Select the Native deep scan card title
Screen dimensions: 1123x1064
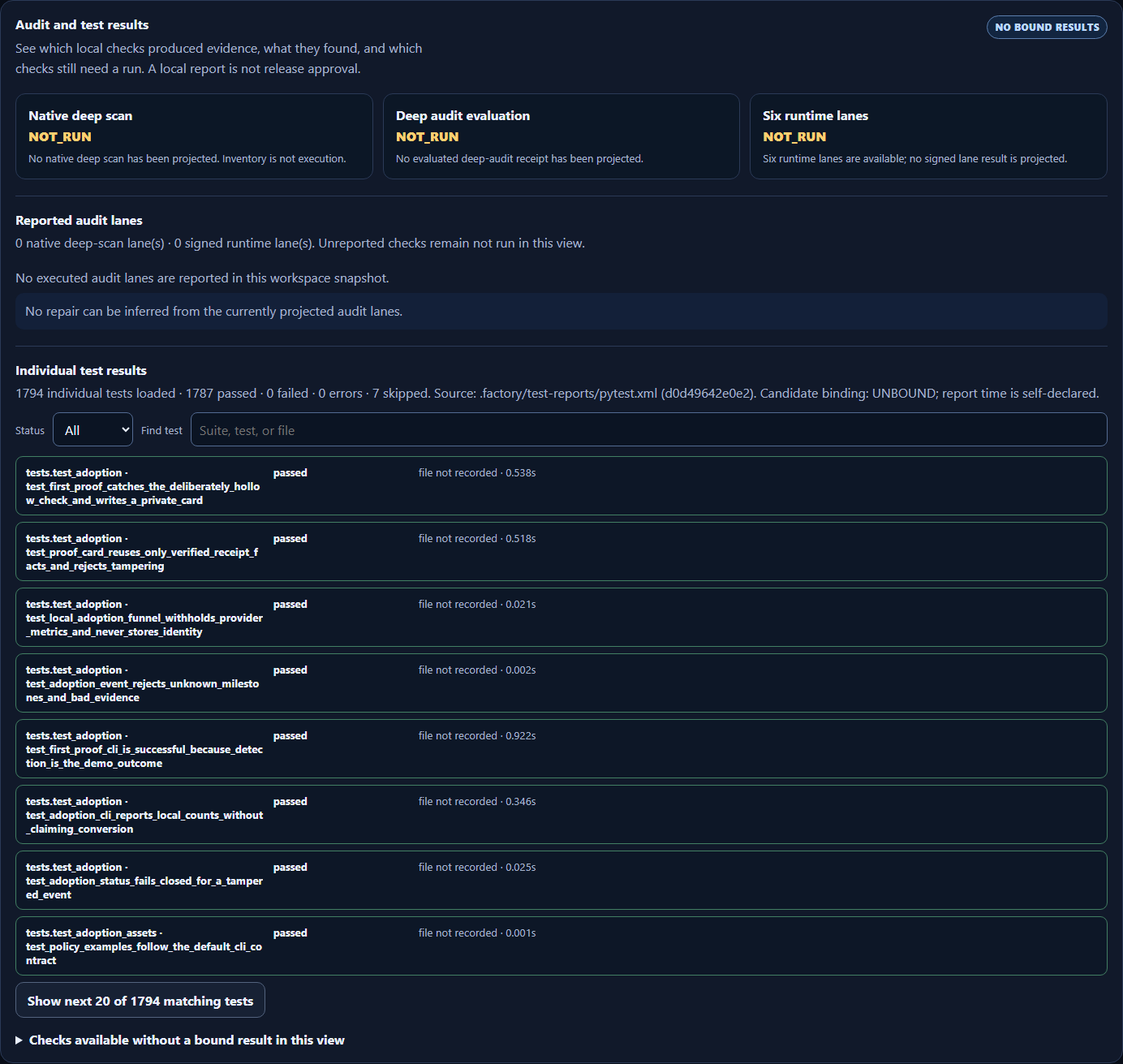pyautogui.click(x=80, y=115)
